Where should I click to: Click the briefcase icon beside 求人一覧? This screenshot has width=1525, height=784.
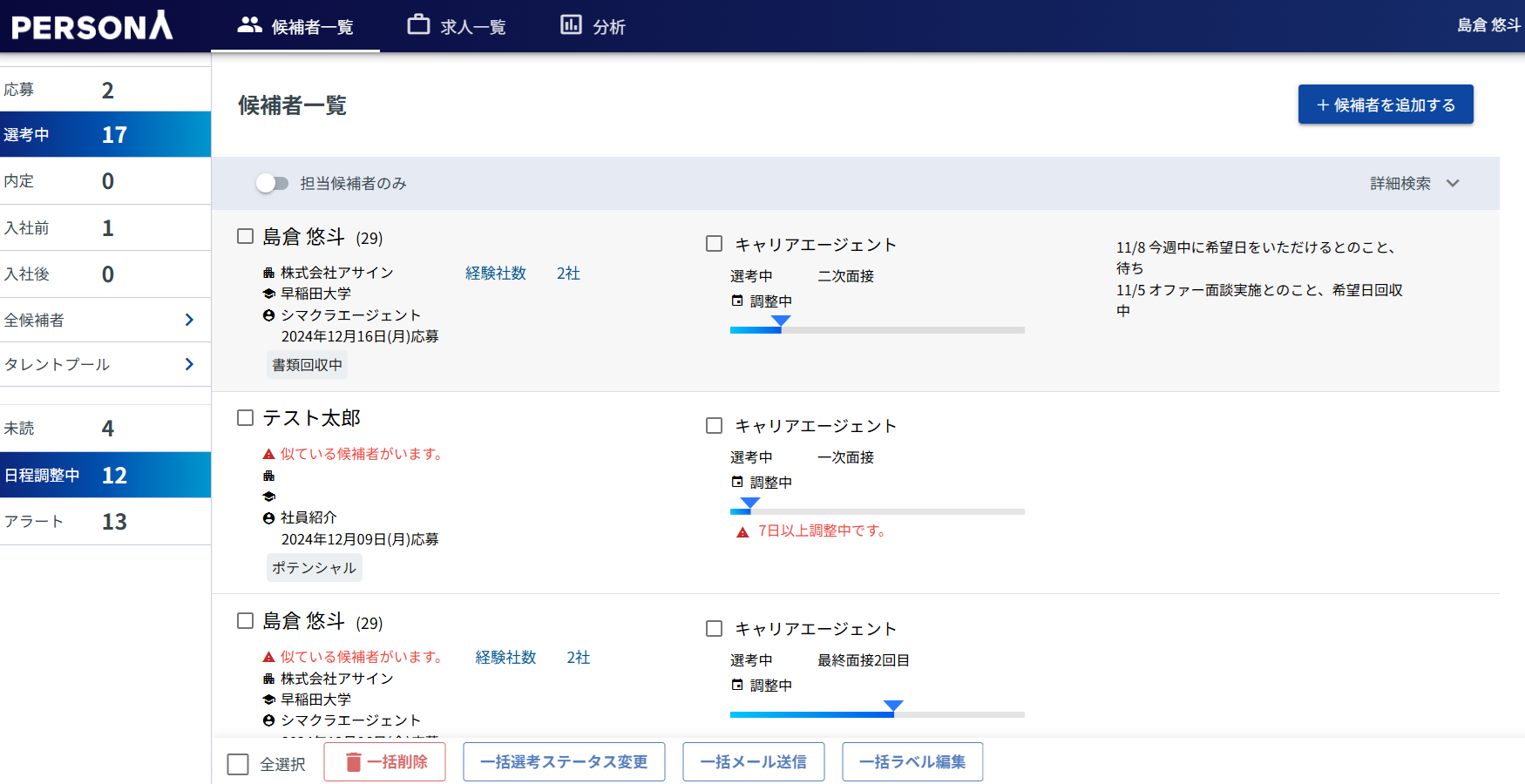point(418,24)
